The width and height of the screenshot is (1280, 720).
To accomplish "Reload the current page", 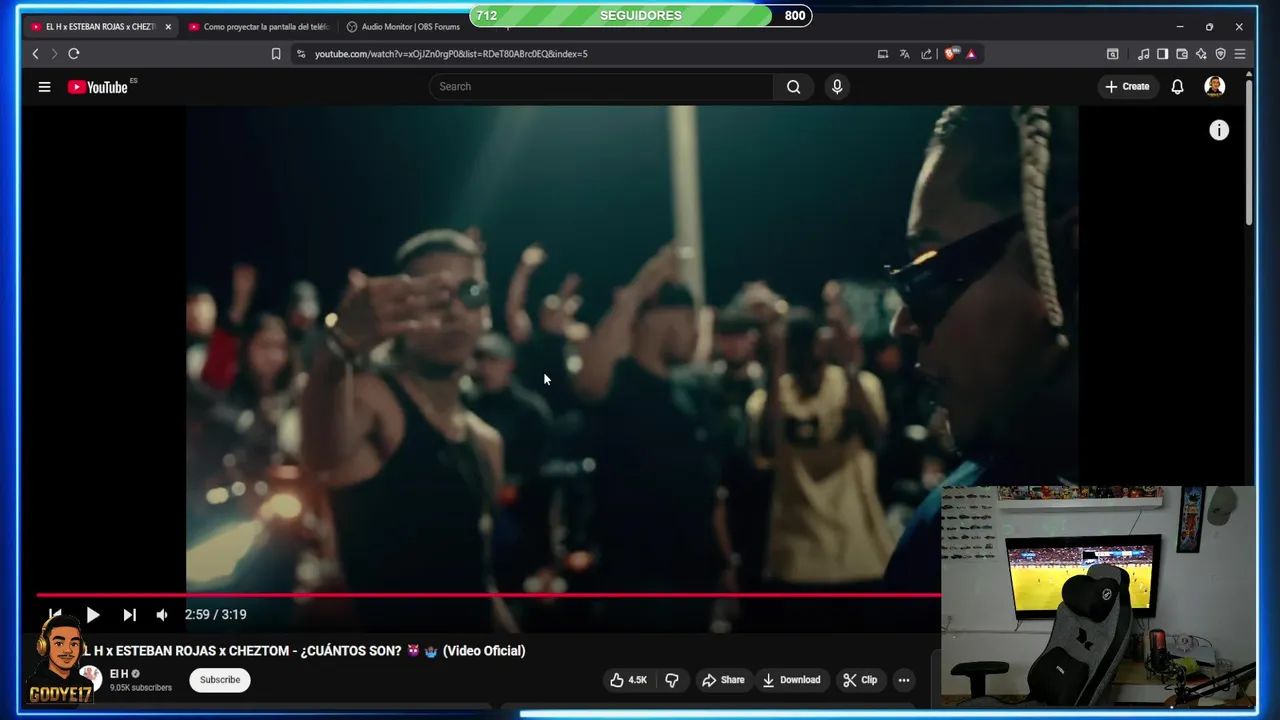I will pyautogui.click(x=73, y=54).
